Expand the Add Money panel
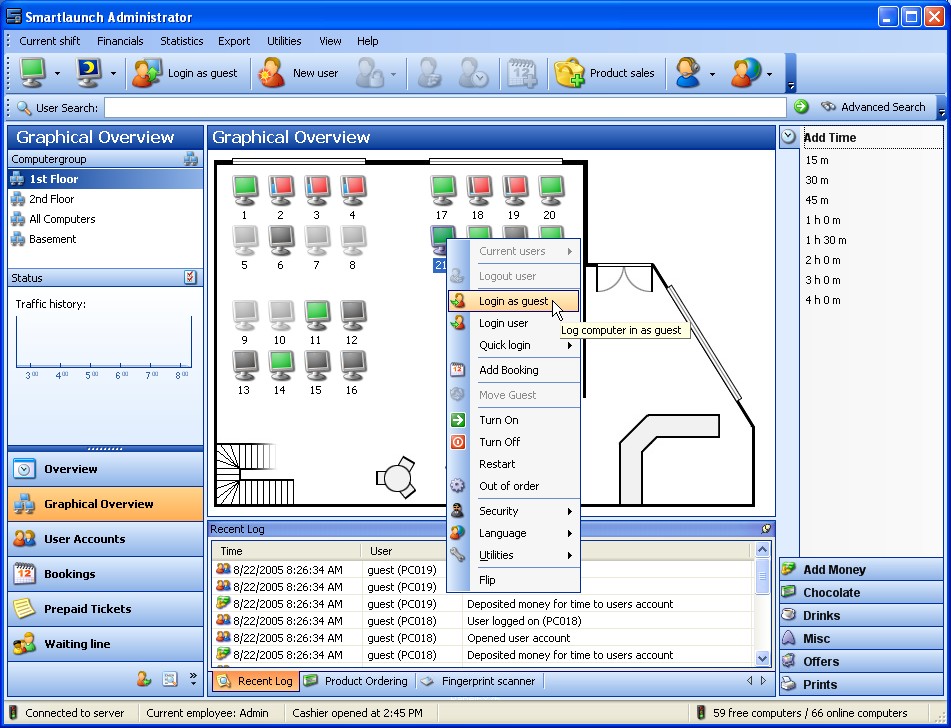Viewport: 951px width, 728px height. (861, 570)
